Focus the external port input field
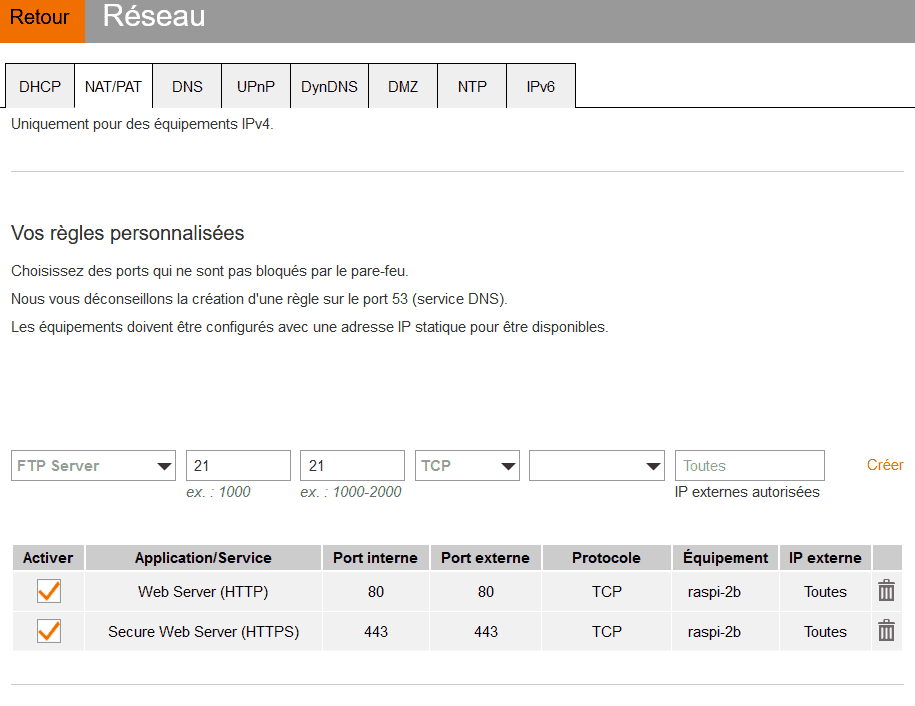Screen dimensions: 915x706 tap(352, 466)
